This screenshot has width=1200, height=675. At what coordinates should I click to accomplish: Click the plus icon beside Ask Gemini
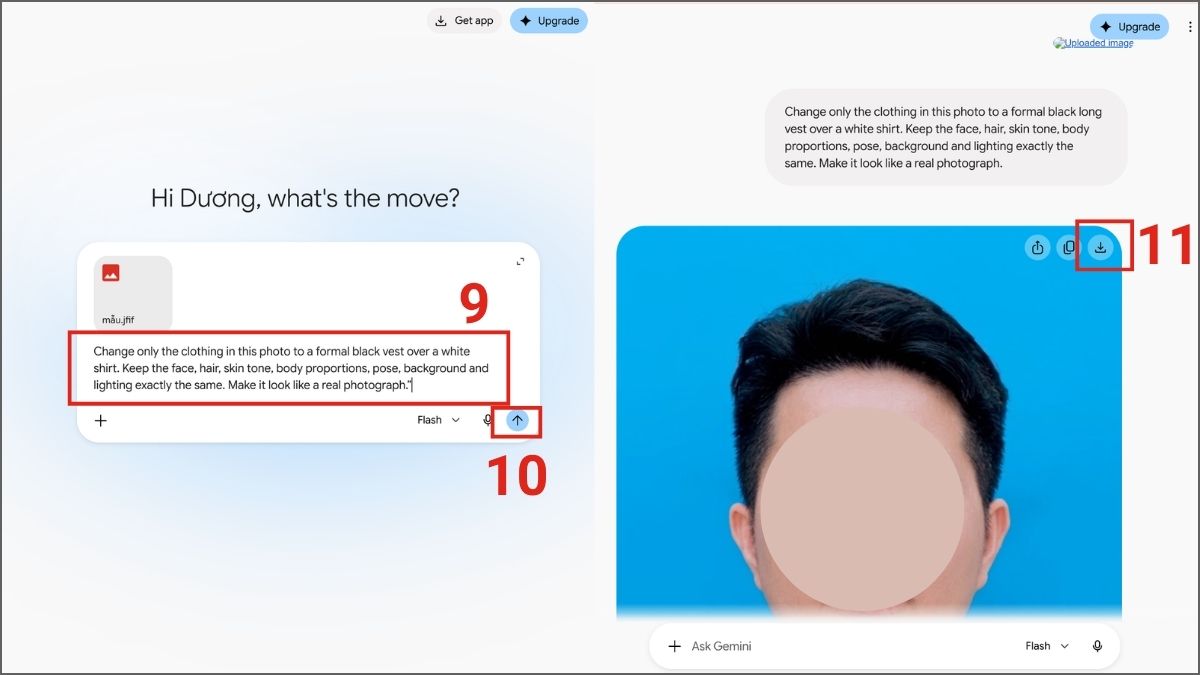click(x=675, y=646)
